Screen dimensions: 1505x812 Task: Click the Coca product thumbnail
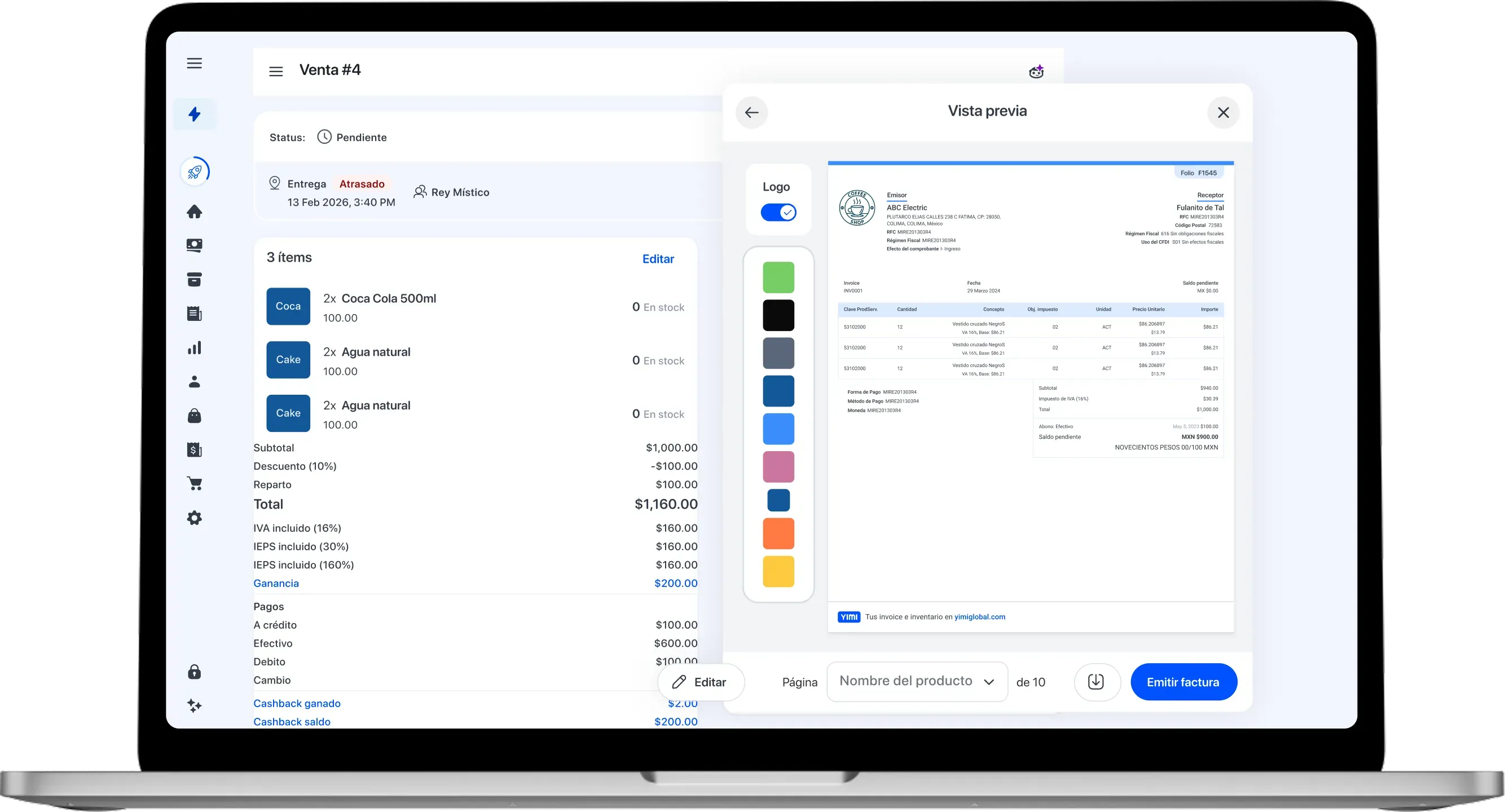pos(288,306)
